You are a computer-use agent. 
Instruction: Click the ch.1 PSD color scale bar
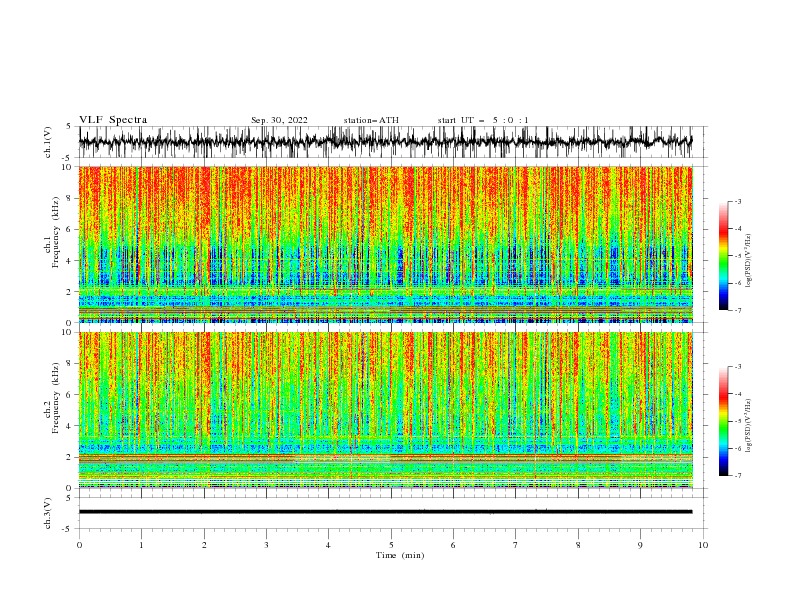pyautogui.click(x=723, y=256)
